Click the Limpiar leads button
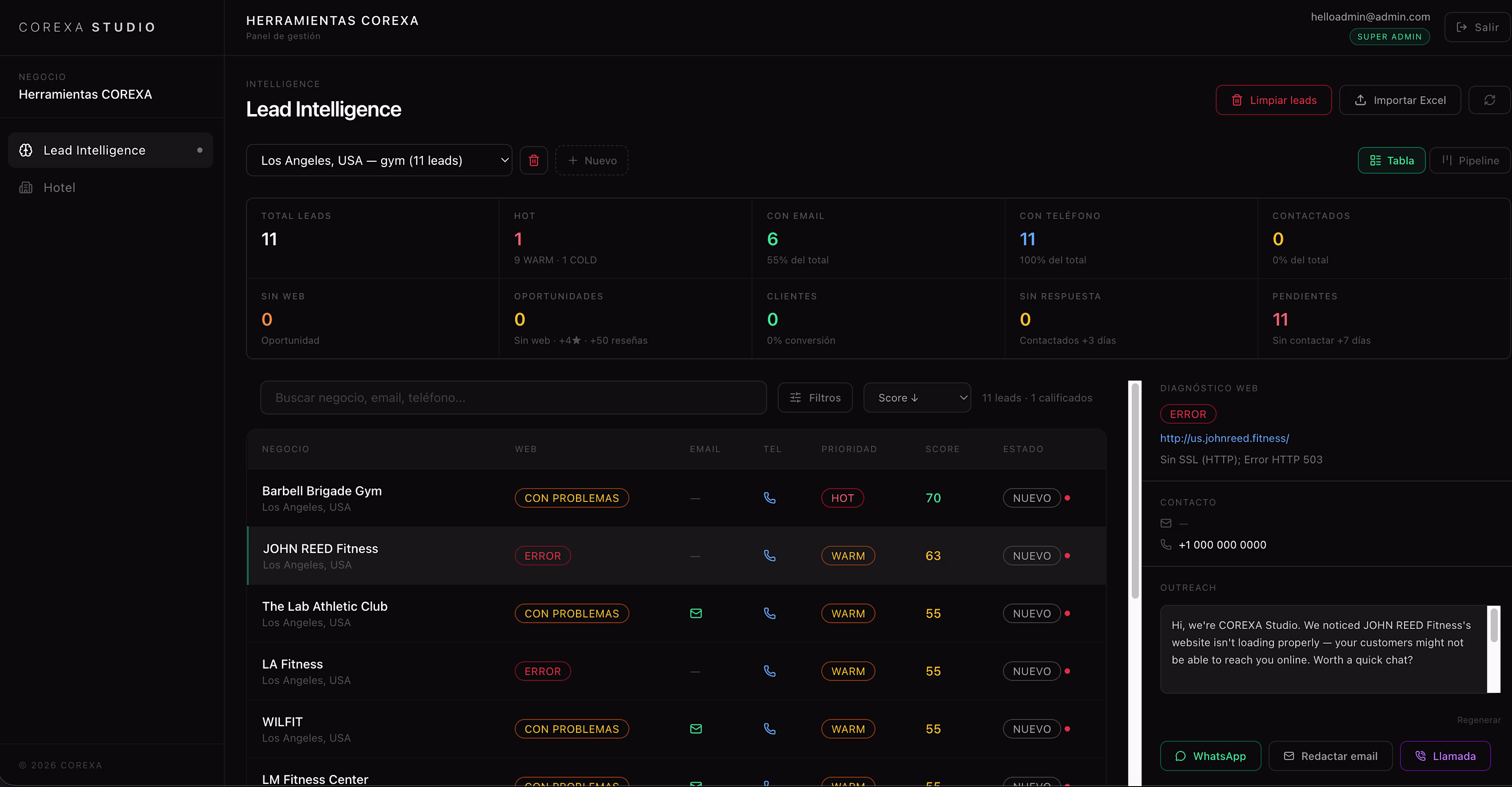Screen dimensions: 1512x787 point(1273,100)
